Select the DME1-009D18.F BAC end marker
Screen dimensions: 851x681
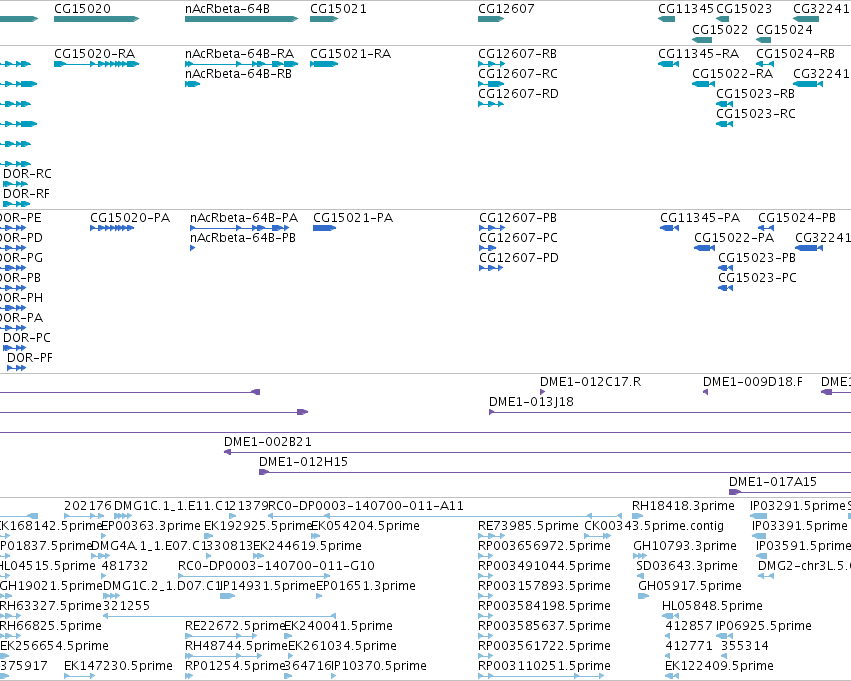[706, 392]
